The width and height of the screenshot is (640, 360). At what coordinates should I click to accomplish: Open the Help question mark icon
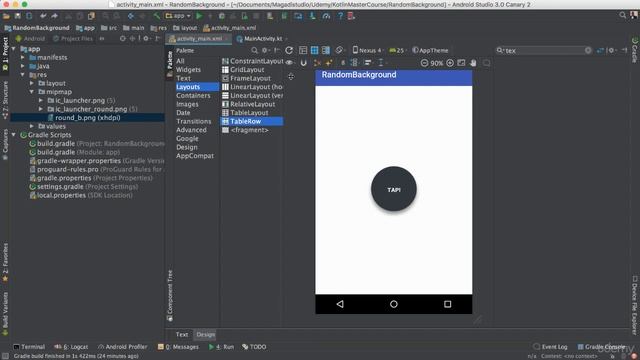pyautogui.click(x=340, y=16)
